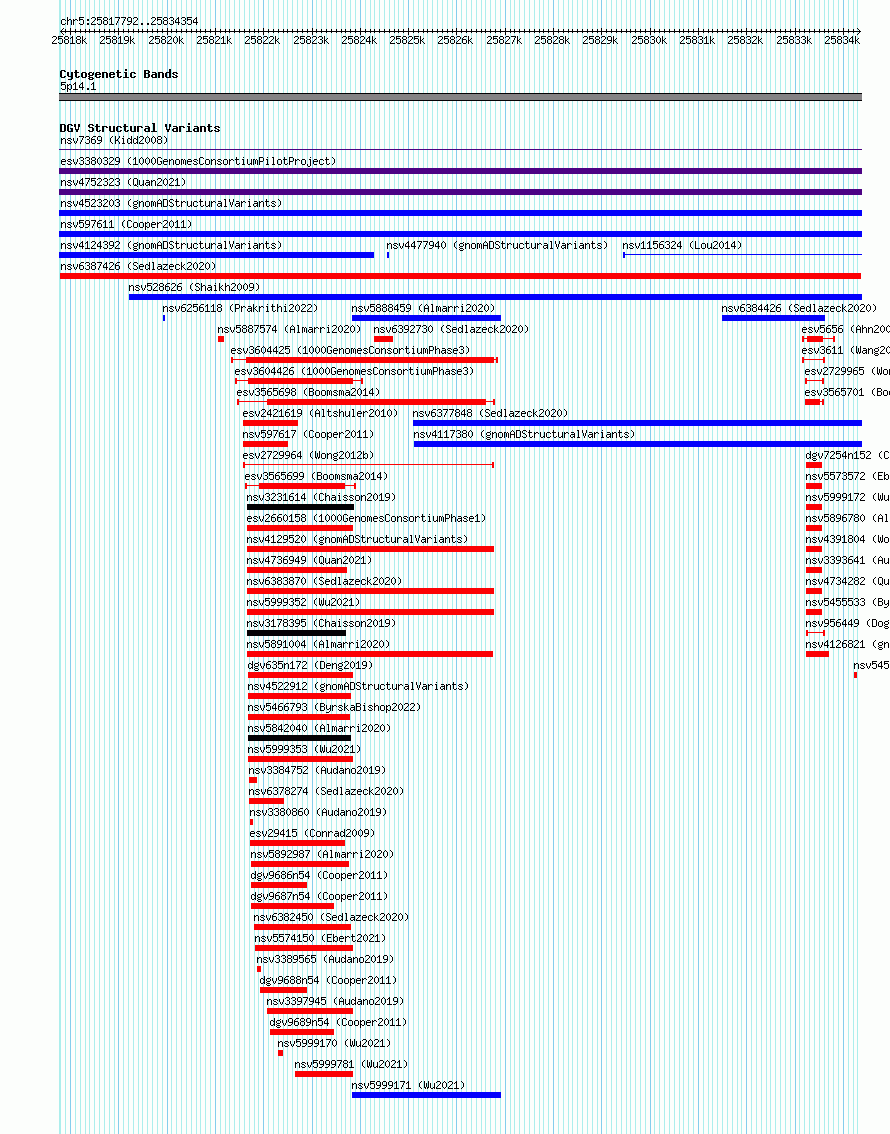Select the nsv597611 (Cooper2011) variant label
This screenshot has width=890, height=1134.
(126, 224)
